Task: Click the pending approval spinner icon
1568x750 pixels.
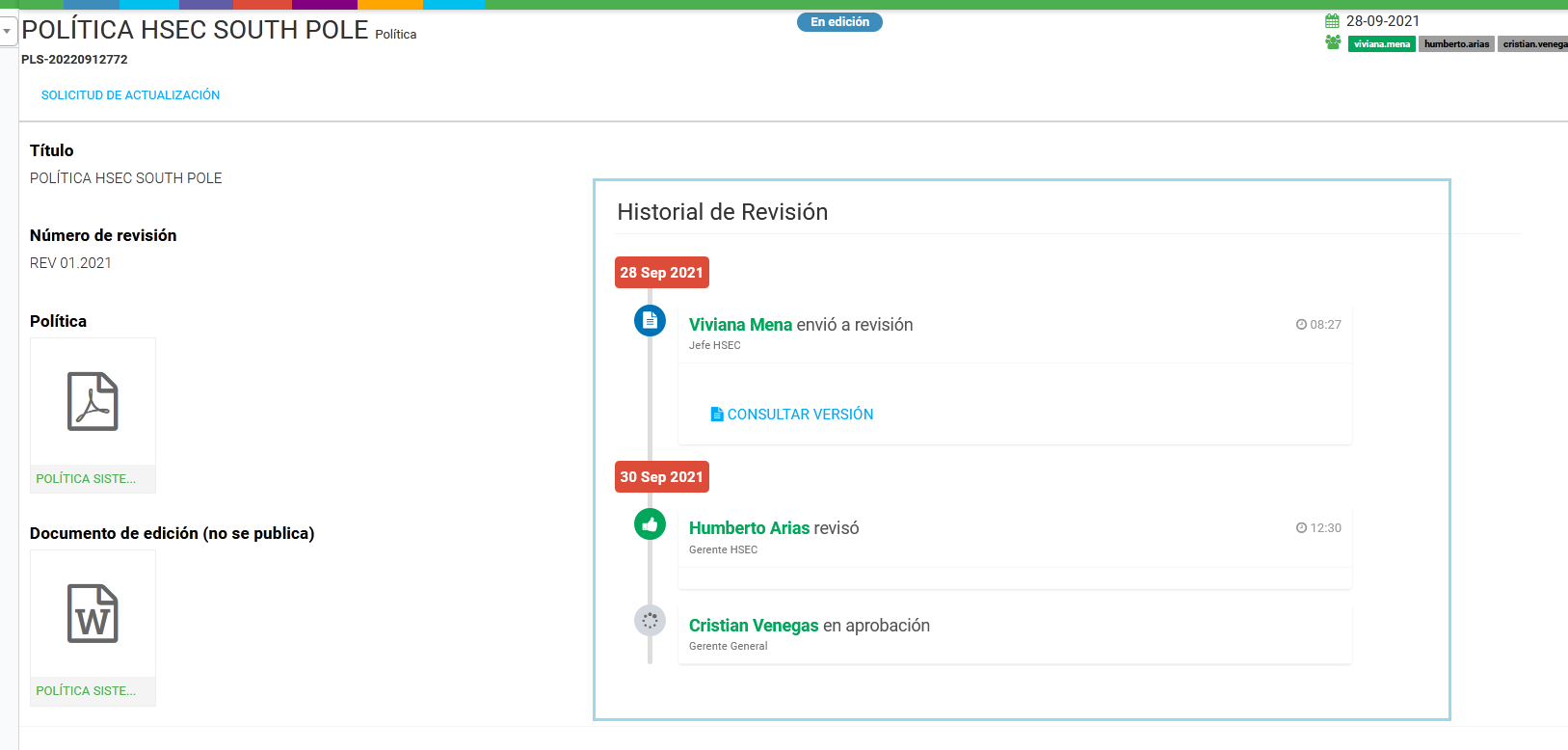Action: [650, 621]
